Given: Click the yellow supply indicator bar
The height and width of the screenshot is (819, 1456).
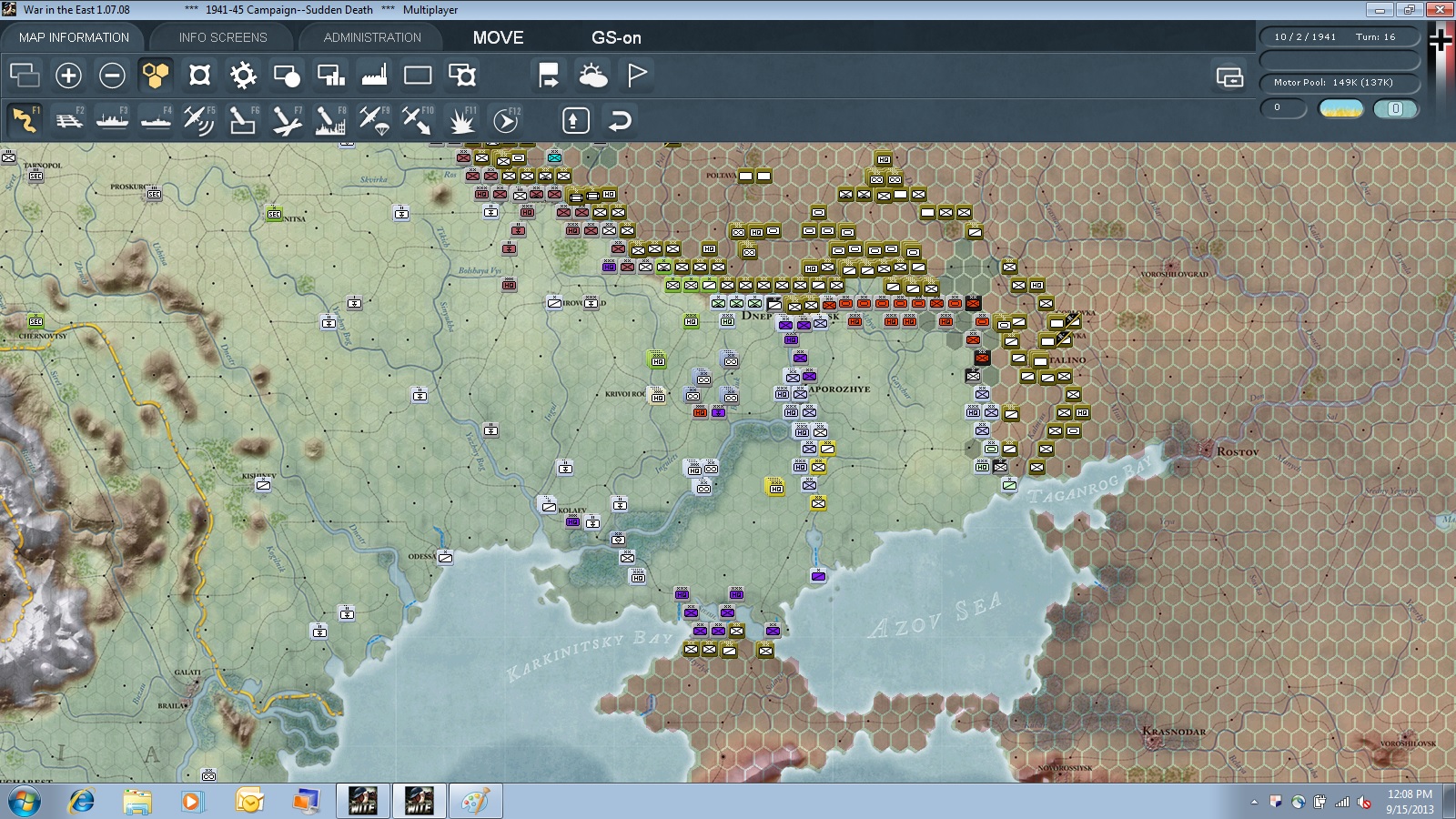Looking at the screenshot, I should point(1341,109).
